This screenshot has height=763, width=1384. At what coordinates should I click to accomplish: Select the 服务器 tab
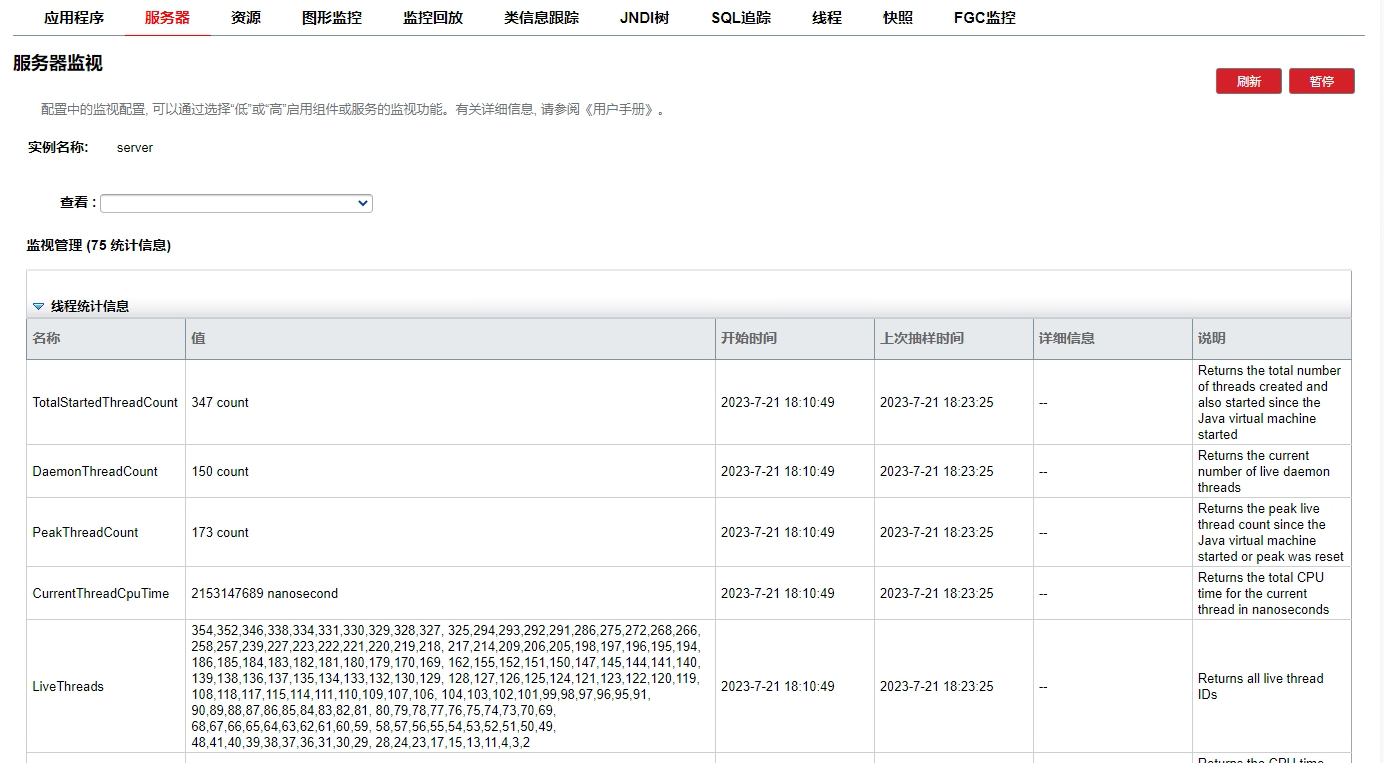[x=167, y=18]
